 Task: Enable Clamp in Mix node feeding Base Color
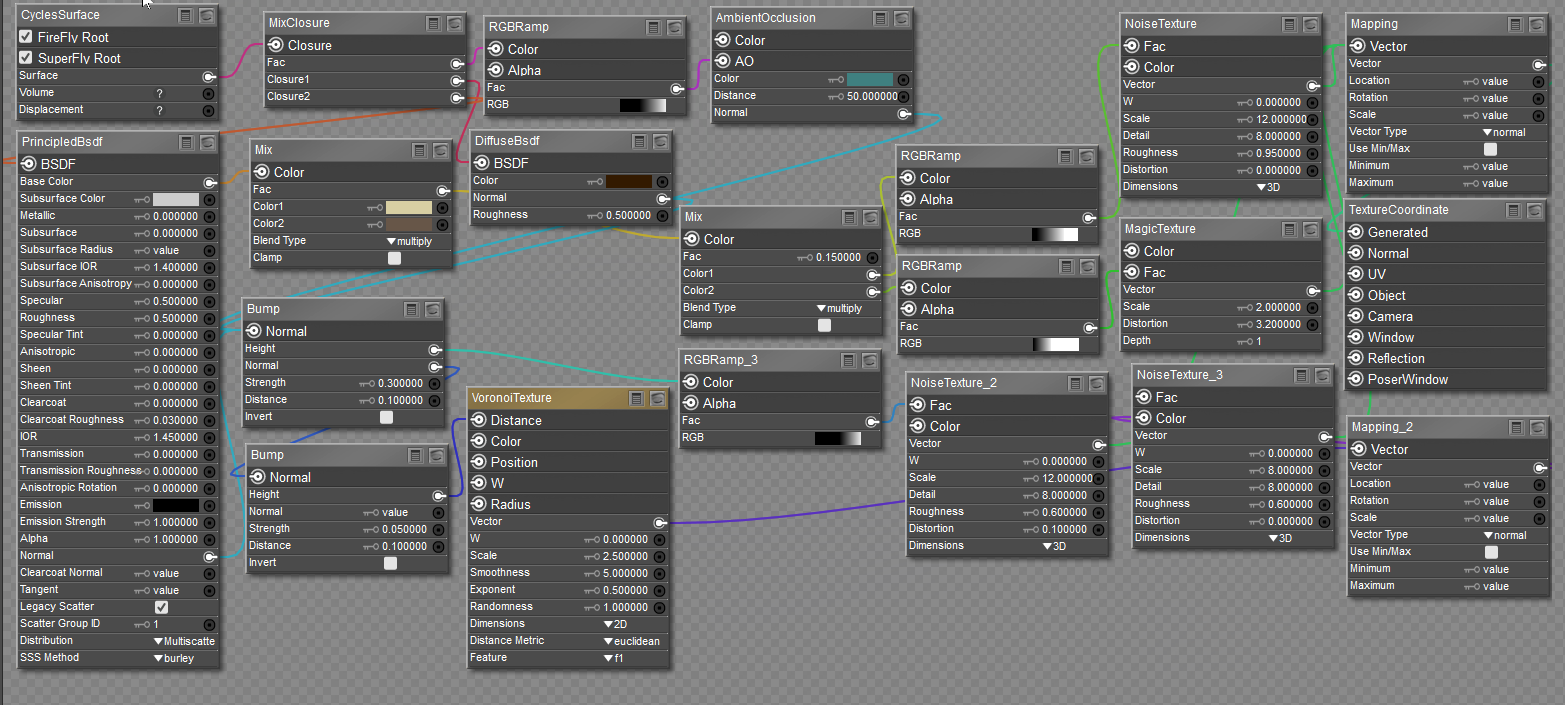pyautogui.click(x=394, y=258)
